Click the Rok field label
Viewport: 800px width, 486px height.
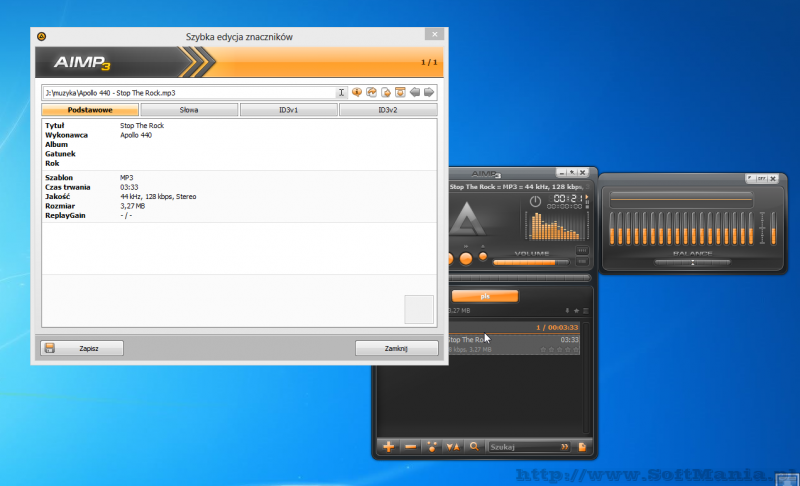point(52,164)
